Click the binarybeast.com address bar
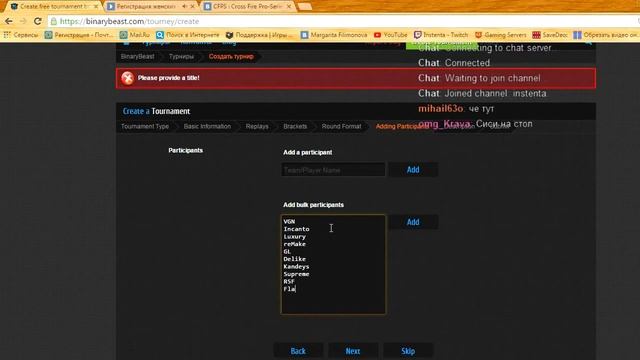640x360 pixels. pos(343,21)
